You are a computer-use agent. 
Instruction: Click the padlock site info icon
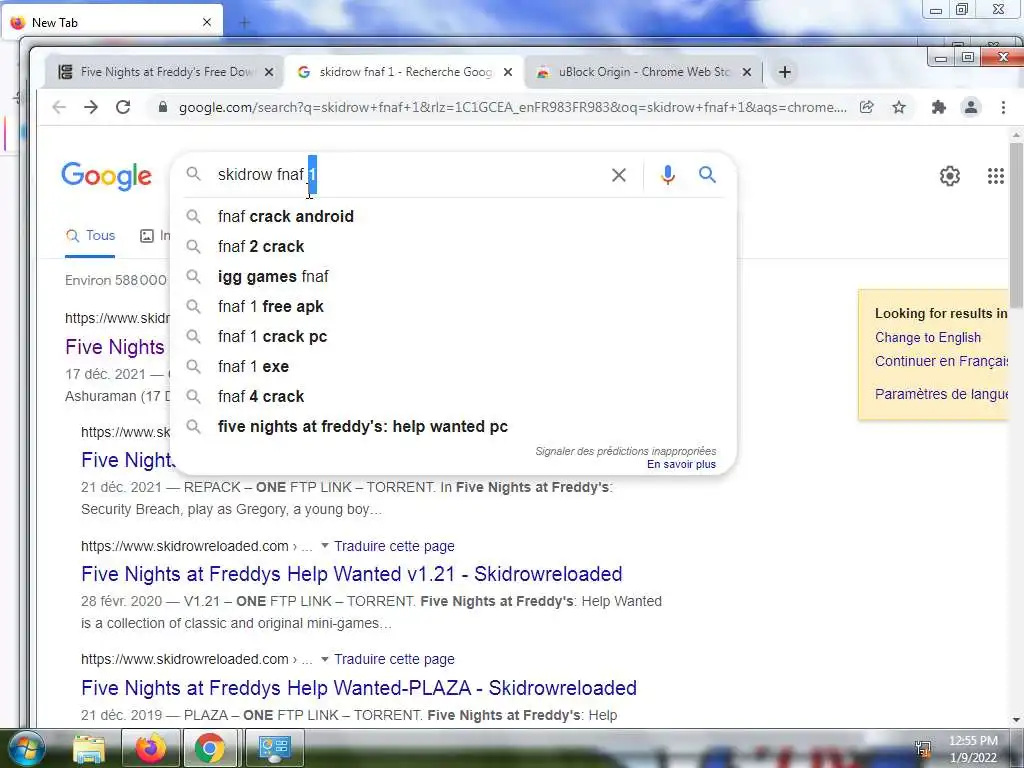pos(163,107)
